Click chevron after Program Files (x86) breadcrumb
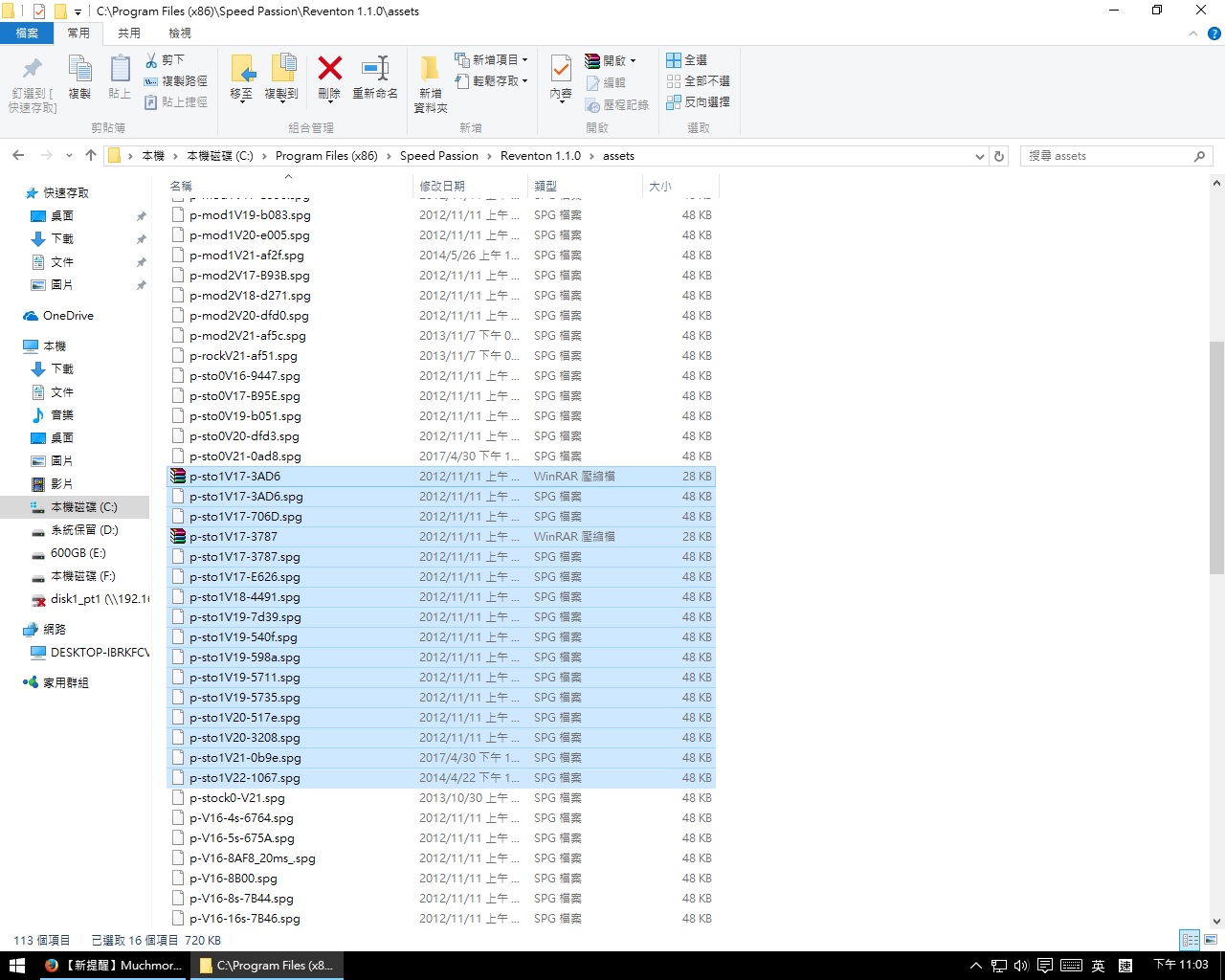This screenshot has width=1225, height=980. point(389,156)
